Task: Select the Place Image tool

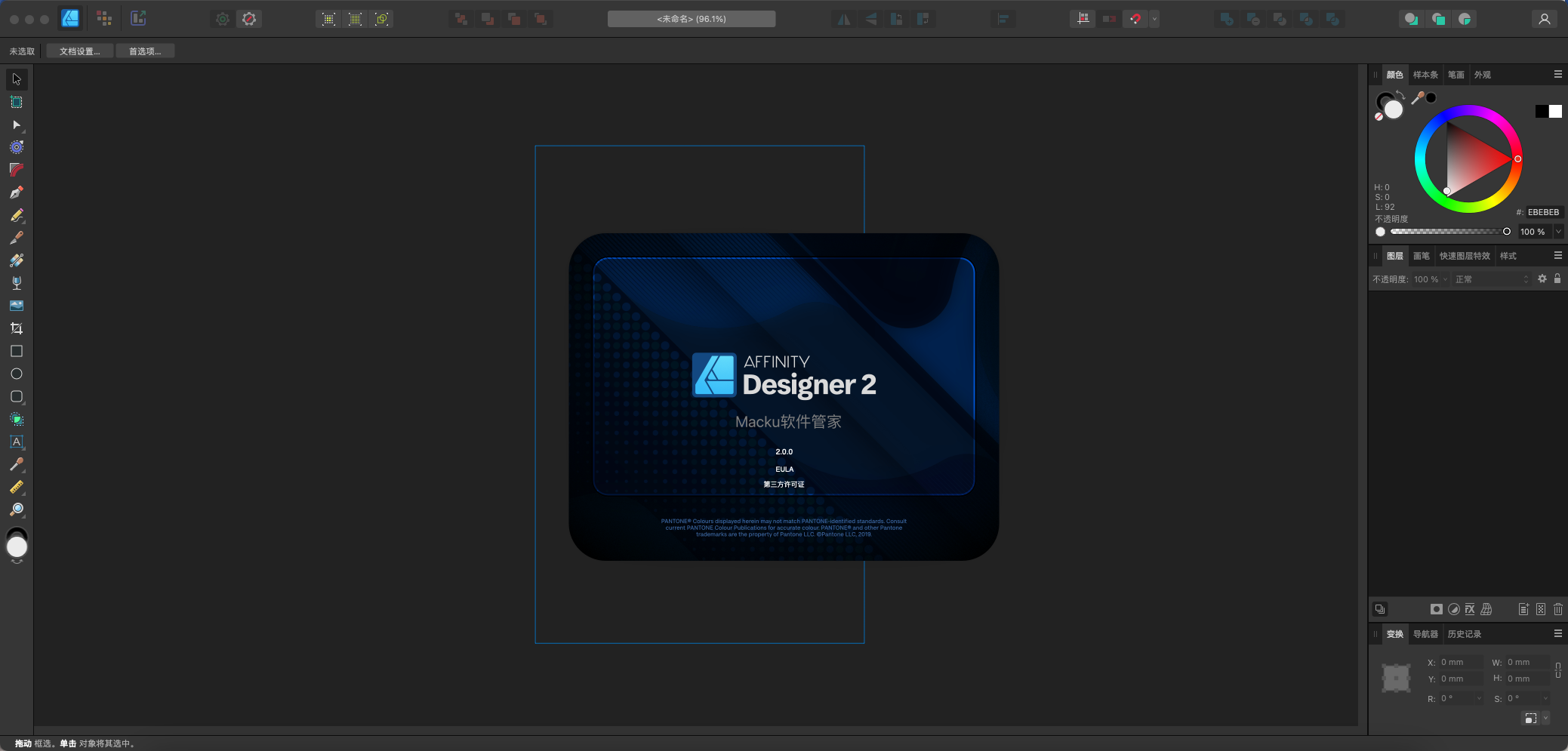Action: tap(17, 306)
